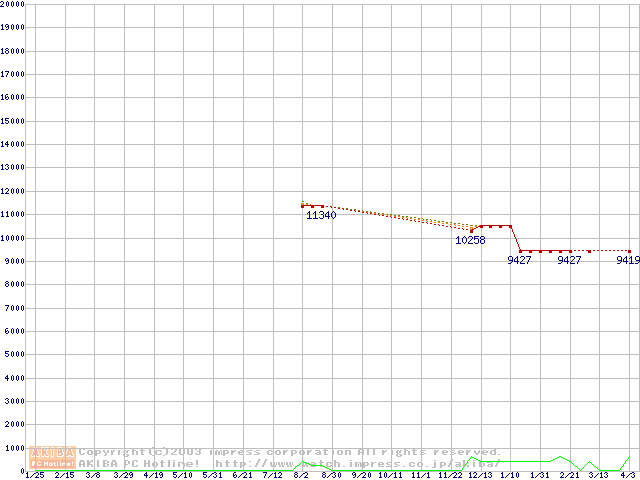This screenshot has height=480, width=640.
Task: Click the 2/21 date on x-axis
Action: point(569,475)
